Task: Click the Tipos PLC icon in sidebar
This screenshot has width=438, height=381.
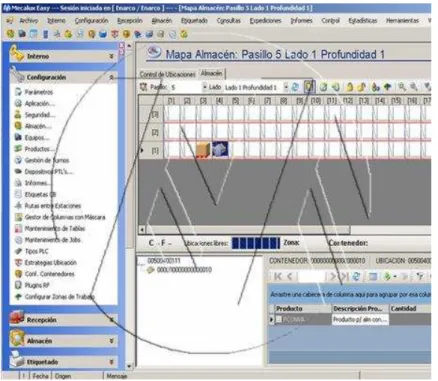Action: (18, 251)
